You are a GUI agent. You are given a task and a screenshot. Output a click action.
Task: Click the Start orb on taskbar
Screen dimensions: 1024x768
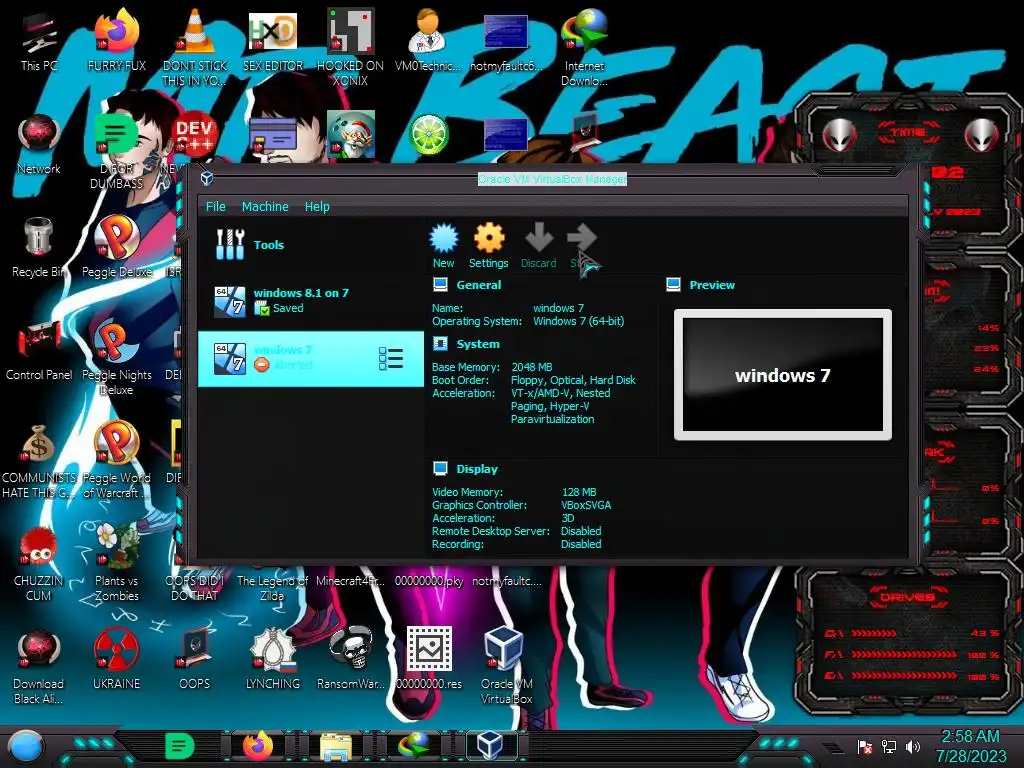(26, 747)
